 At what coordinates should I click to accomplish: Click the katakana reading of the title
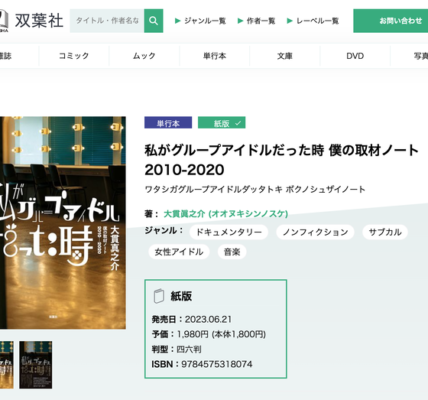click(255, 189)
